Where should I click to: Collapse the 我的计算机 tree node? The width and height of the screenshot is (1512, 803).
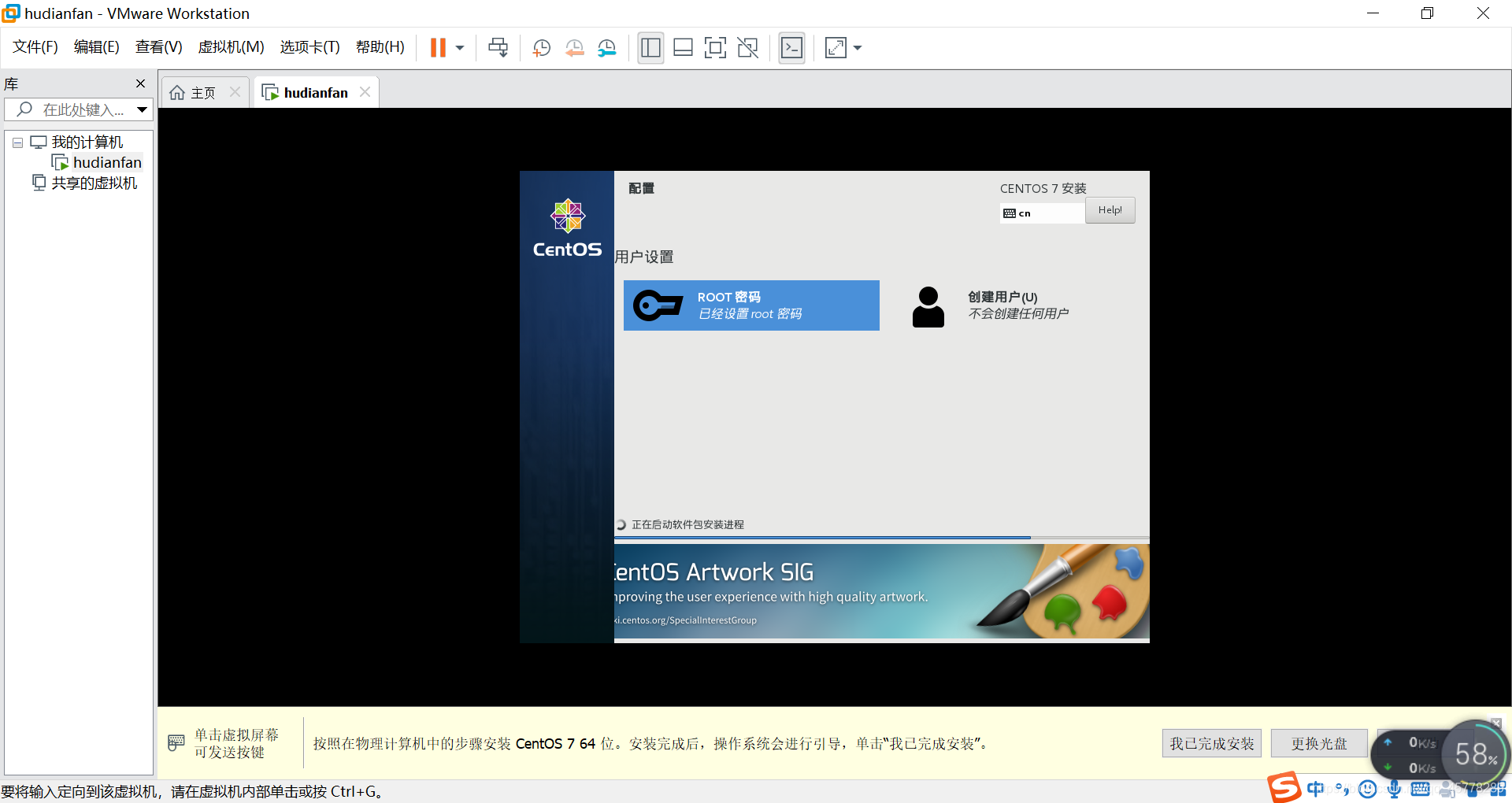tap(17, 142)
